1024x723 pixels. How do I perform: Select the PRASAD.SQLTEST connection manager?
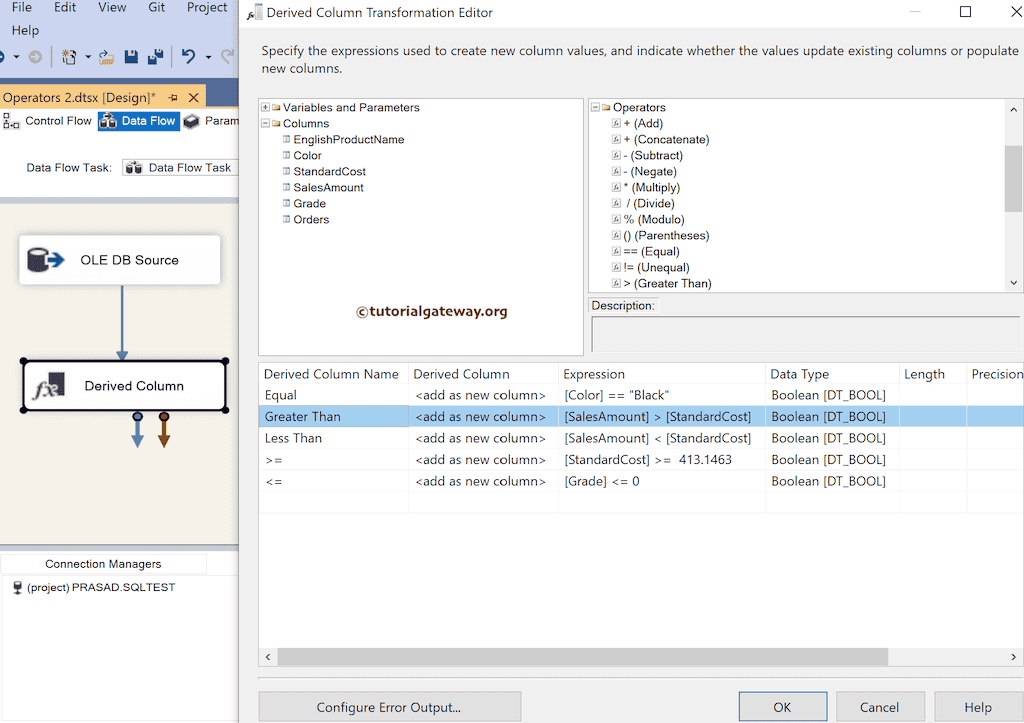(94, 587)
